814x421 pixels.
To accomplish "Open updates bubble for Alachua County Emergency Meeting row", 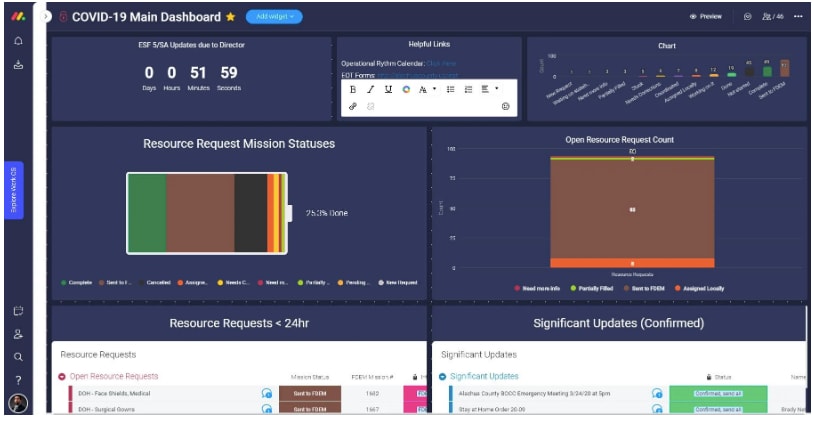I will click(x=657, y=393).
